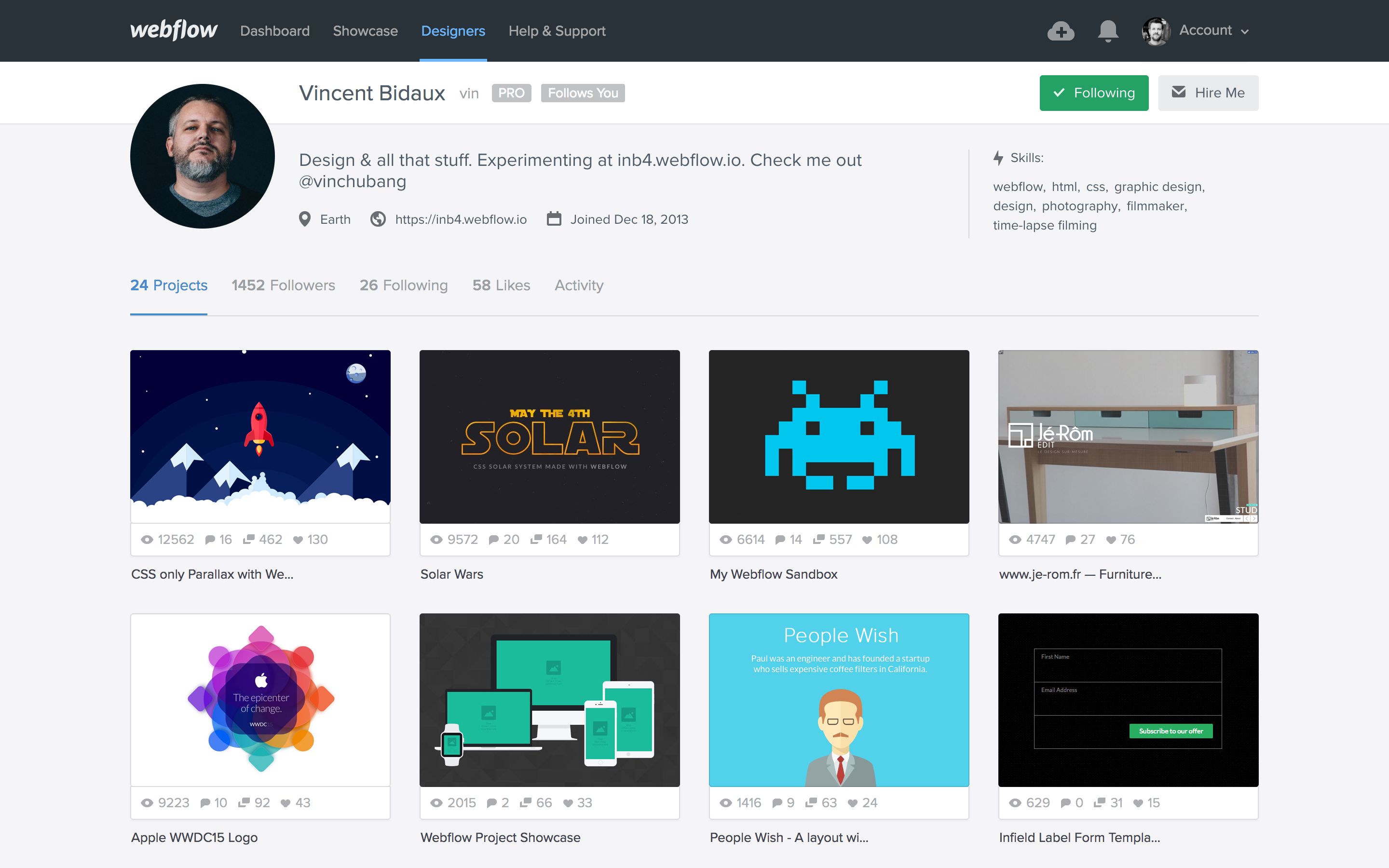Click Vincent Bidaux's profile photo
Viewport: 1389px width, 868px height.
pyautogui.click(x=203, y=156)
